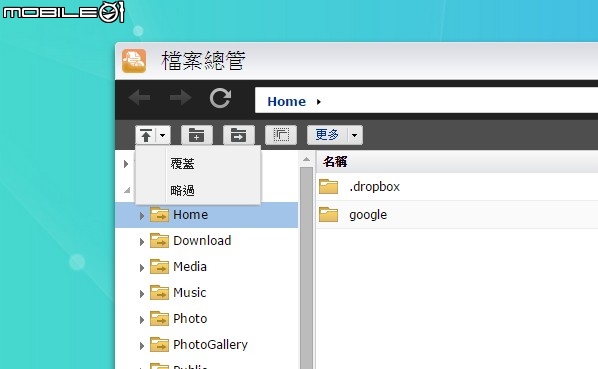Open the breadcrumb arrow after Home

tap(319, 102)
